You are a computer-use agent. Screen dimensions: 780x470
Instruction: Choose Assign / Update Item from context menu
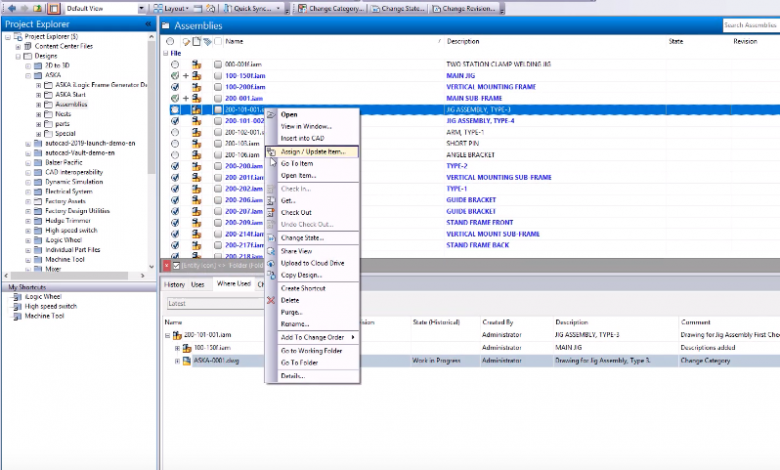pos(312,152)
